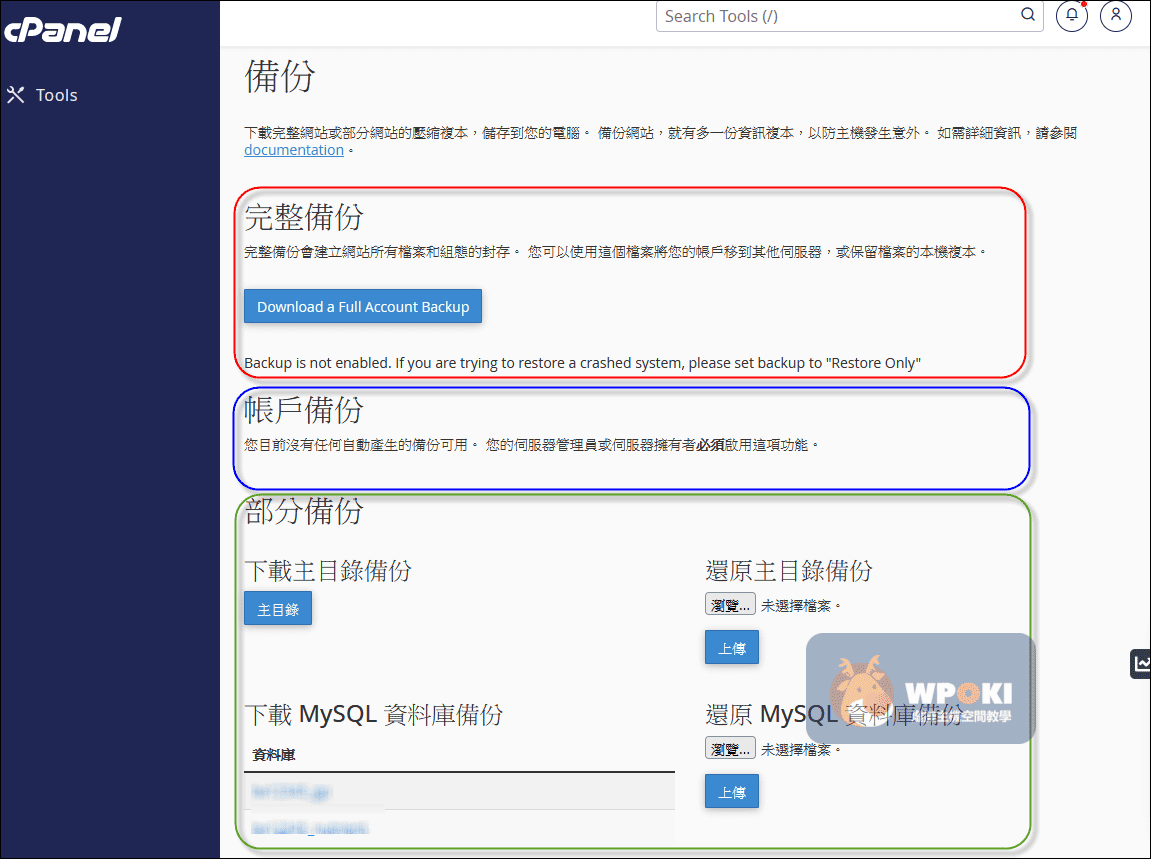Screen dimensions: 1151x859
Task: Click the 資料庫 column header
Action: (273, 754)
